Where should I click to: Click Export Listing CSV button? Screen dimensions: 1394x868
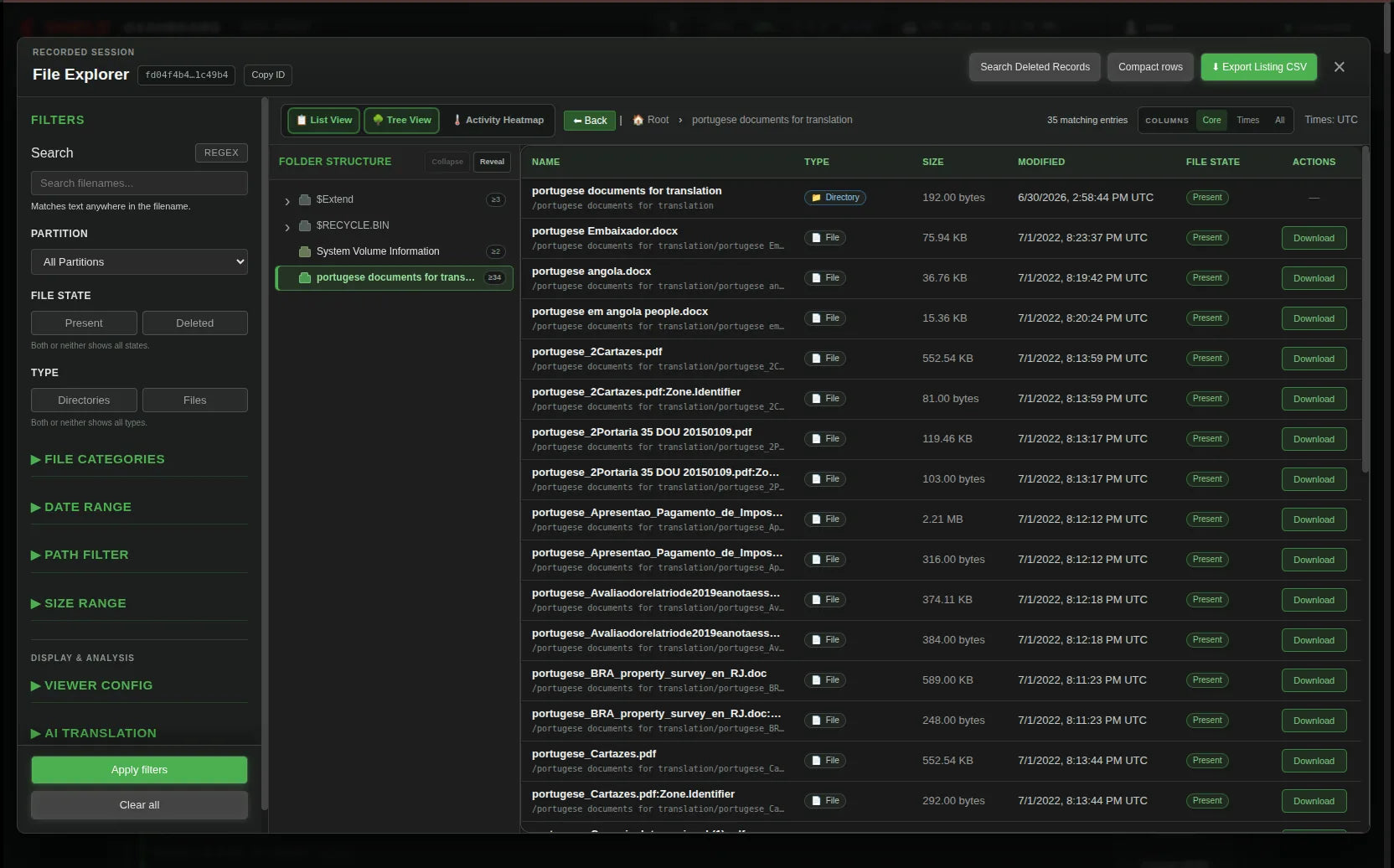coord(1259,67)
